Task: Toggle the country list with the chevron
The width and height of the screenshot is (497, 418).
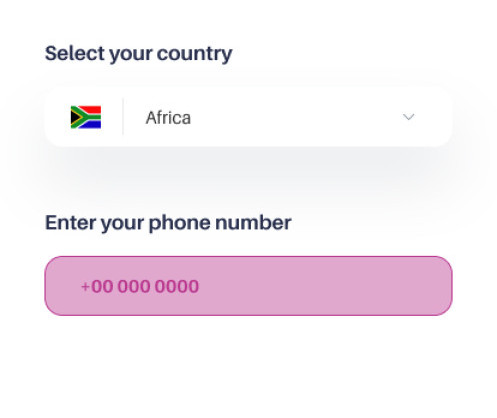Action: pos(408,117)
